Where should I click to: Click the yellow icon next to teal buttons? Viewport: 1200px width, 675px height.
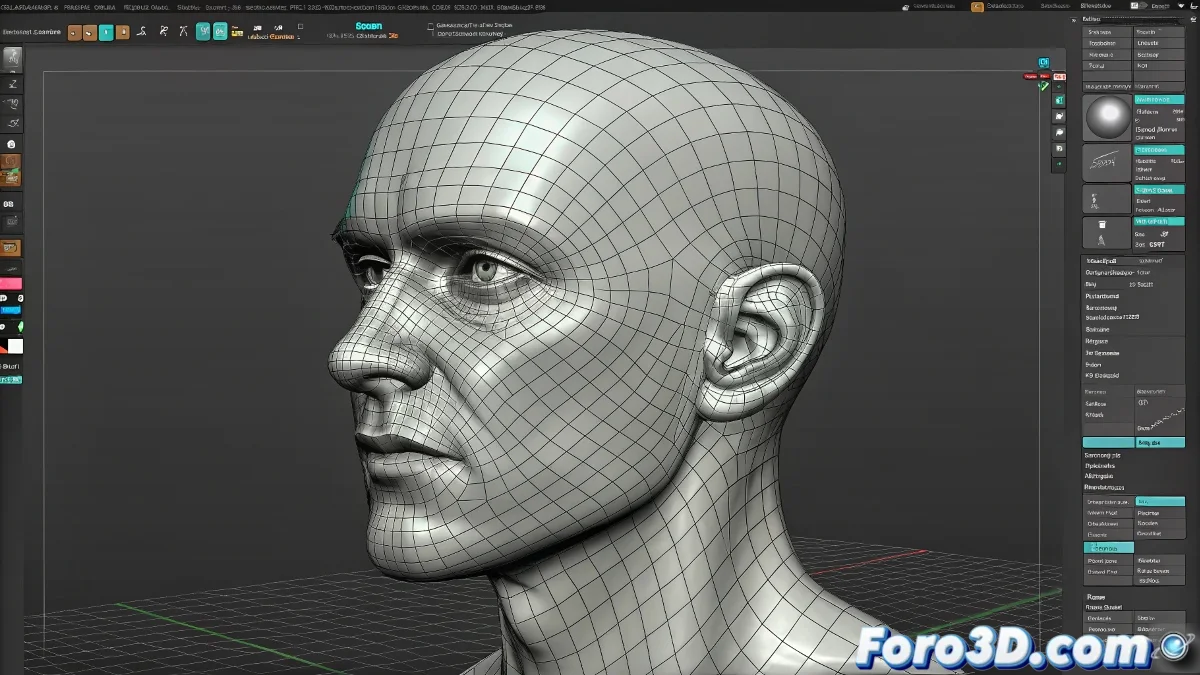coord(237,32)
